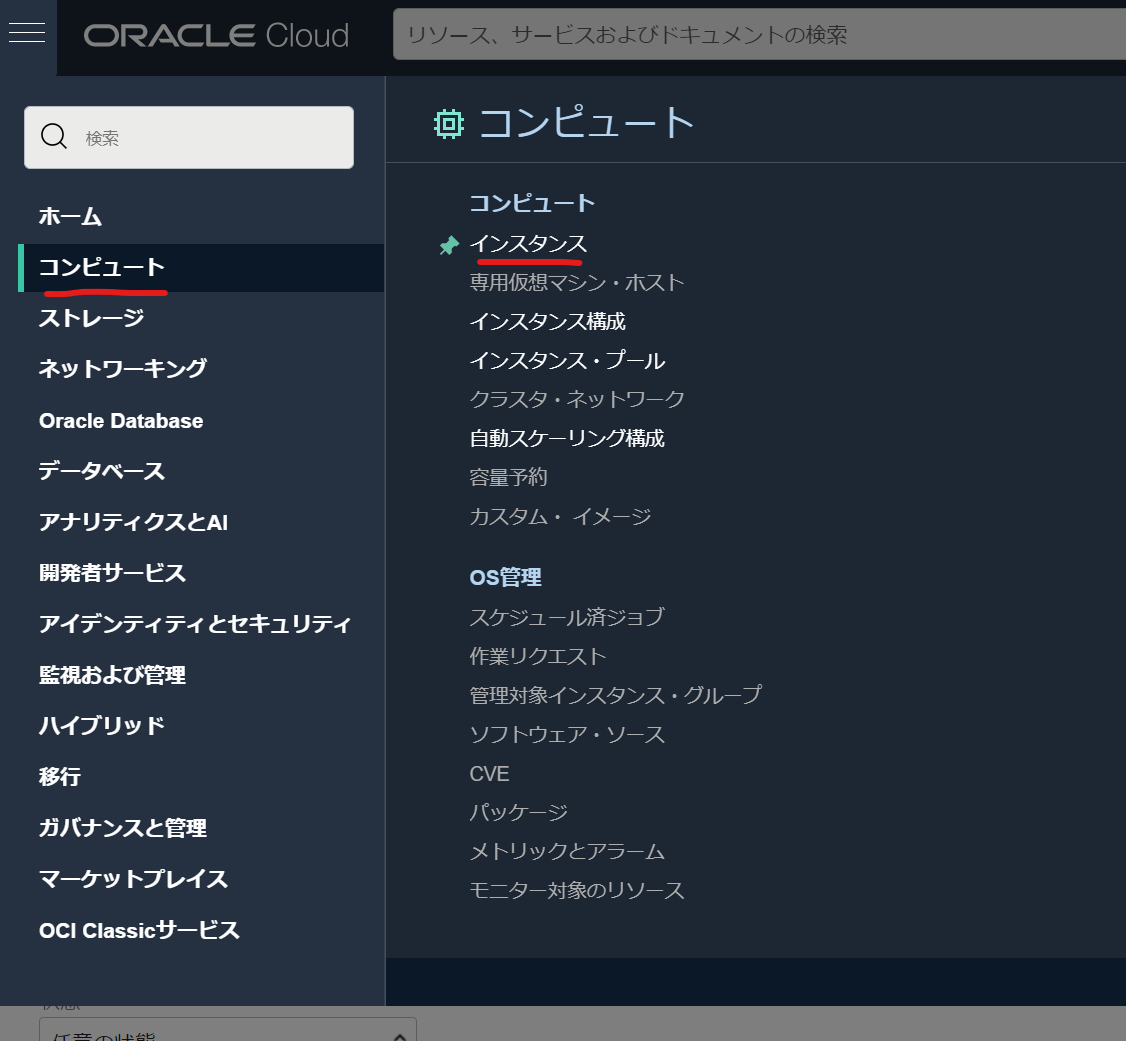Focus the top resource search field
The image size is (1126, 1041).
click(759, 34)
